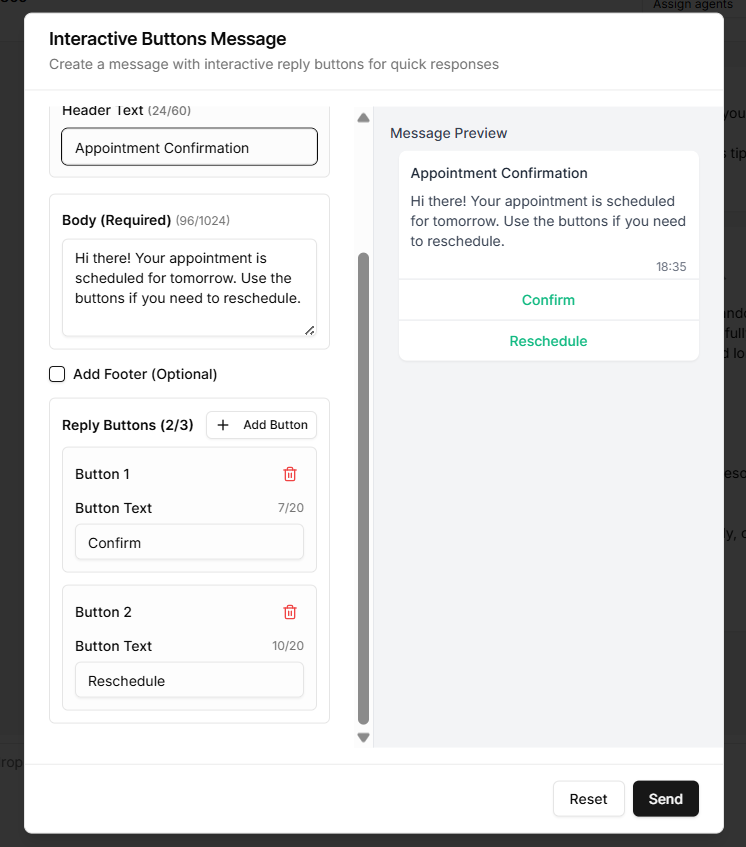Click the scrollbar up arrow
This screenshot has height=847, width=746.
[x=363, y=118]
